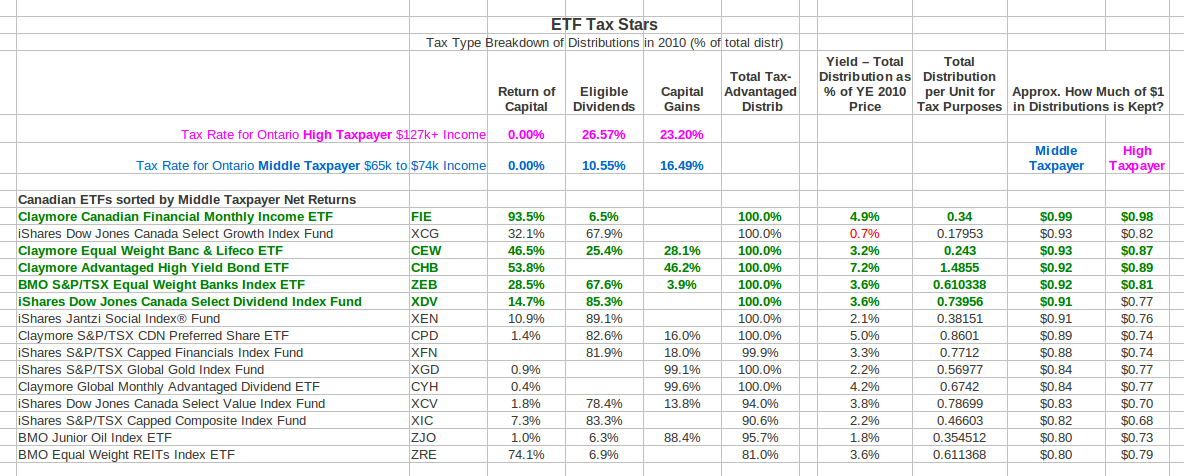The width and height of the screenshot is (1184, 476).
Task: Select 'Claymore Advantaged High Yield Bond ETF'
Action: pyautogui.click(x=153, y=267)
